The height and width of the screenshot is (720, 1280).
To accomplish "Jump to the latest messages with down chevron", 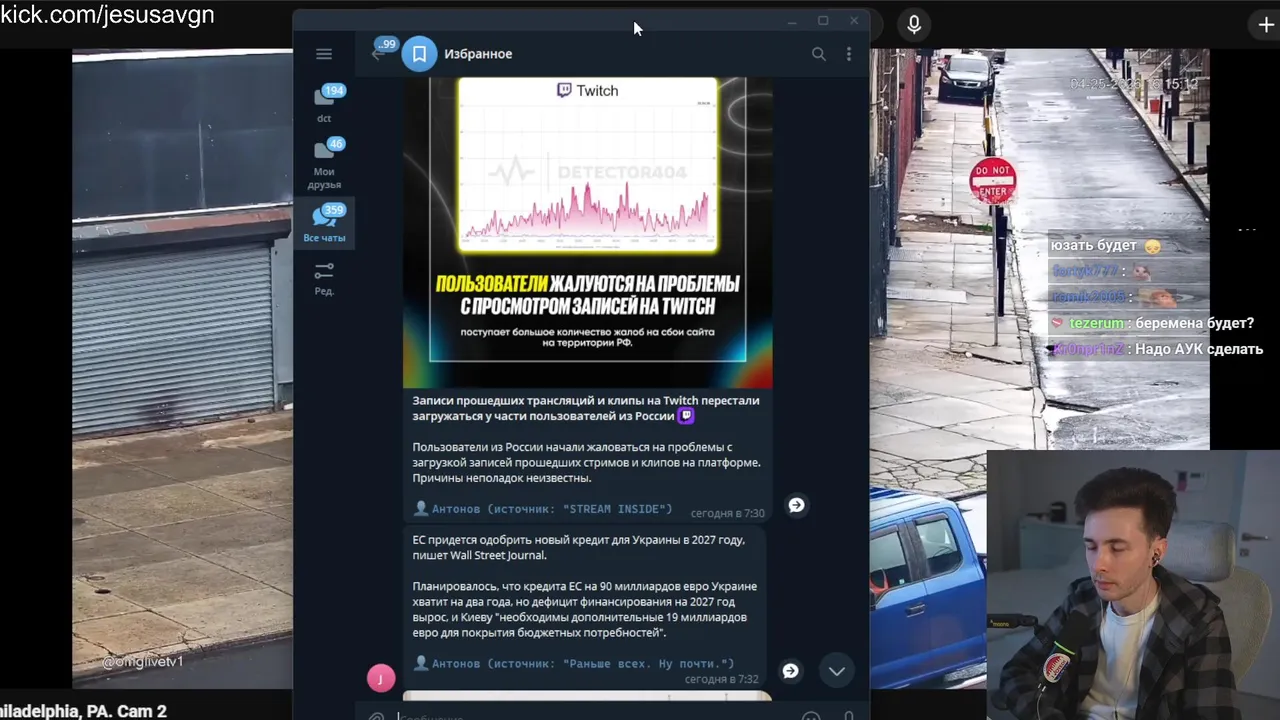I will point(837,671).
